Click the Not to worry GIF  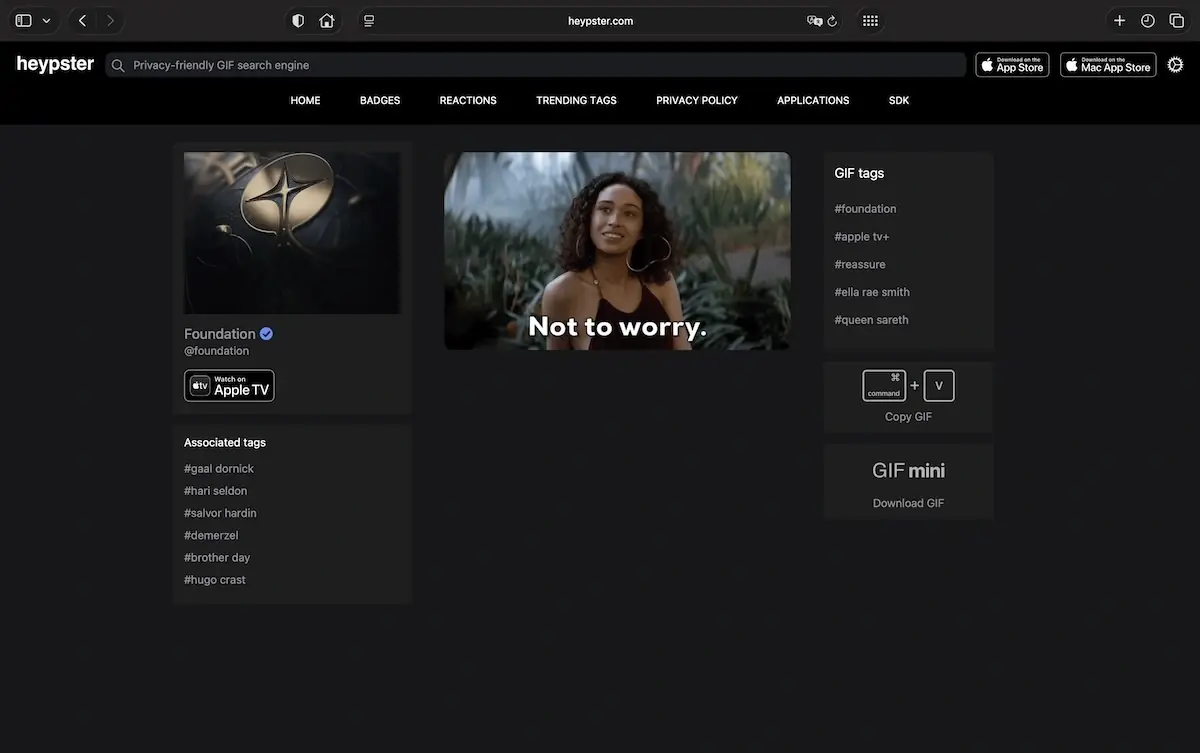pos(617,250)
